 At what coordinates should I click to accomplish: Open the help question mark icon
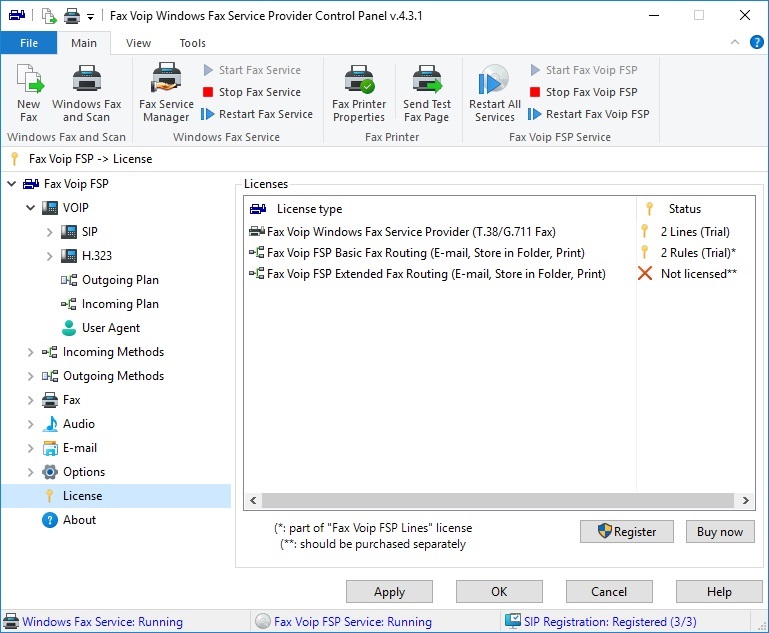click(x=756, y=42)
